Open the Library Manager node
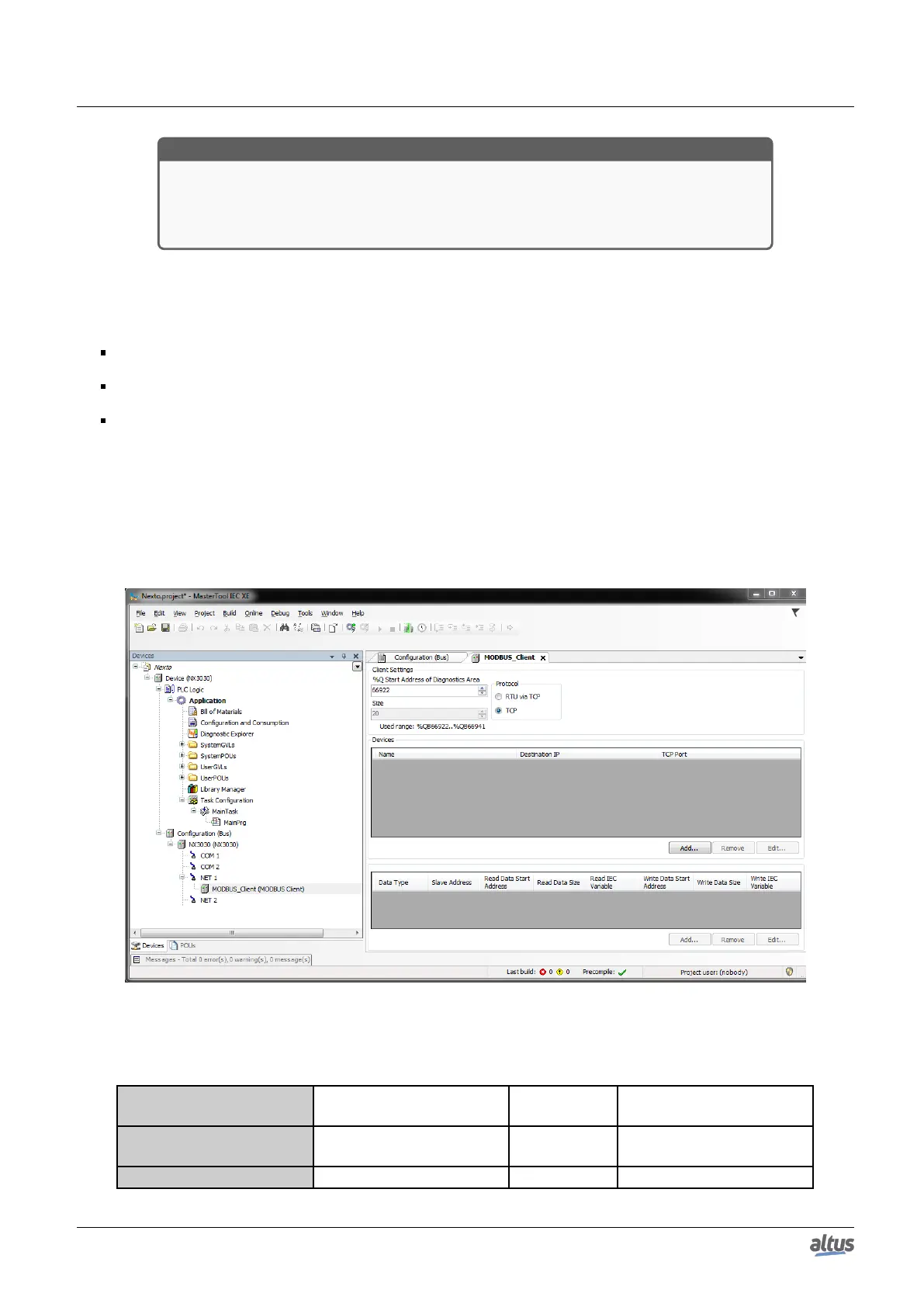This screenshot has width=924, height=1307. click(x=217, y=789)
